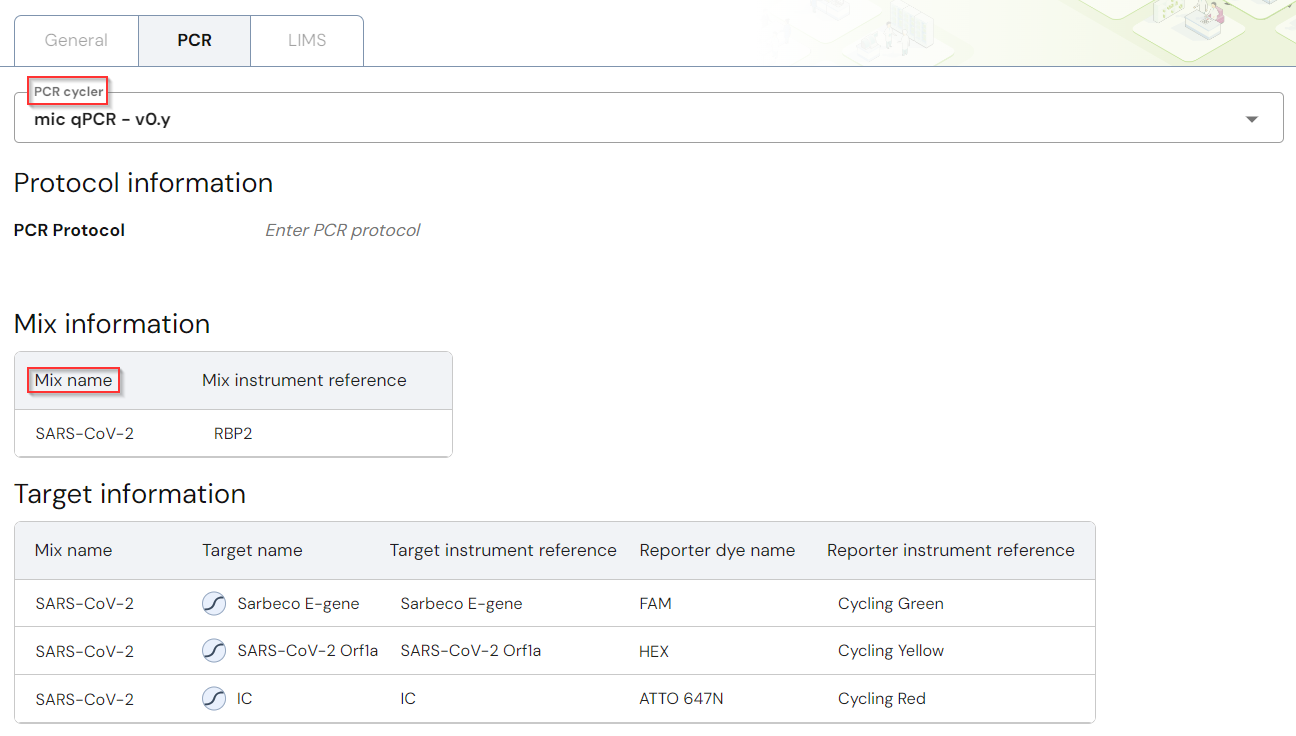Click the Protocol information heading
Screen dimensions: 1296x736
(x=143, y=183)
